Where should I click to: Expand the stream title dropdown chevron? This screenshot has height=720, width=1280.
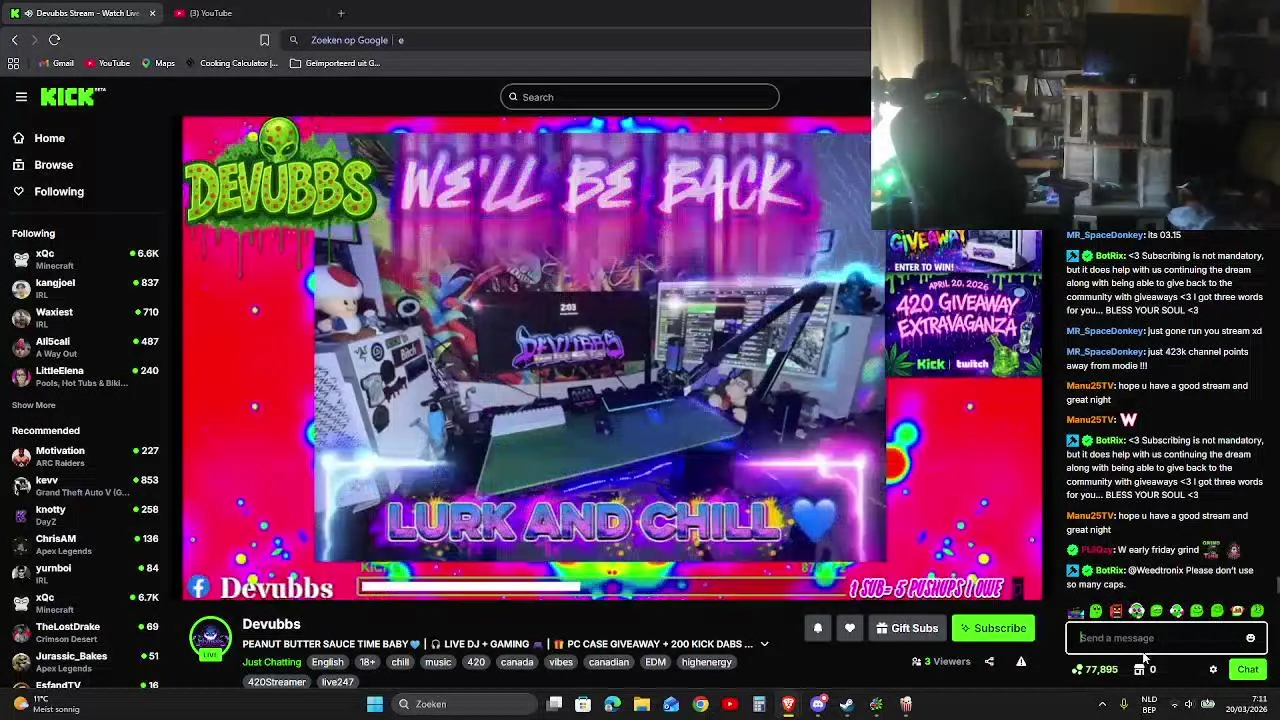pos(764,644)
